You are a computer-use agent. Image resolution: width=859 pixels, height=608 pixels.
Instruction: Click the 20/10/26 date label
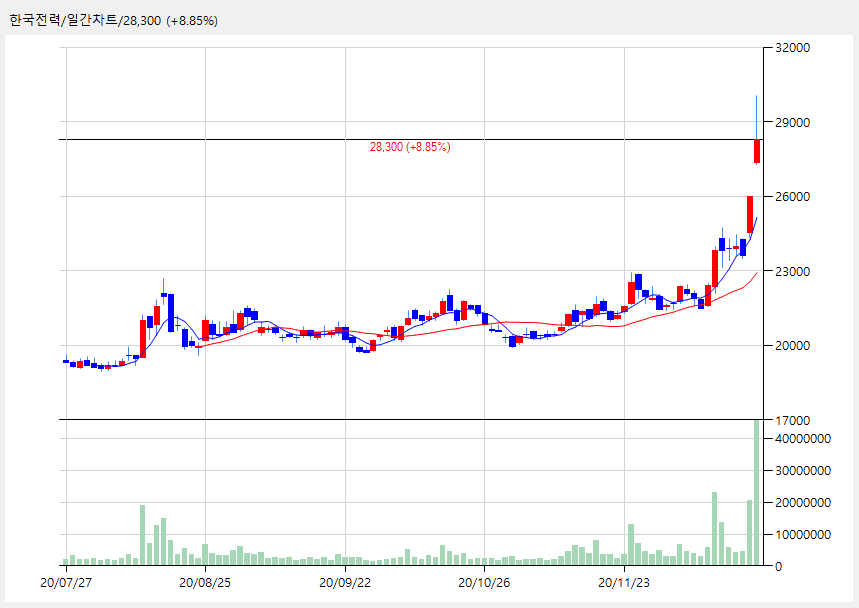pos(484,582)
